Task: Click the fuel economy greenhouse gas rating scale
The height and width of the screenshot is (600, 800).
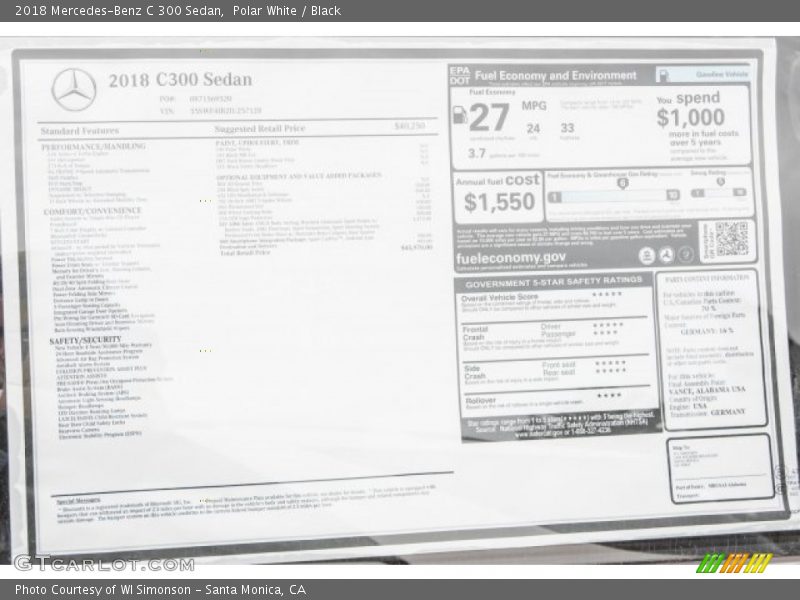Action: (614, 195)
